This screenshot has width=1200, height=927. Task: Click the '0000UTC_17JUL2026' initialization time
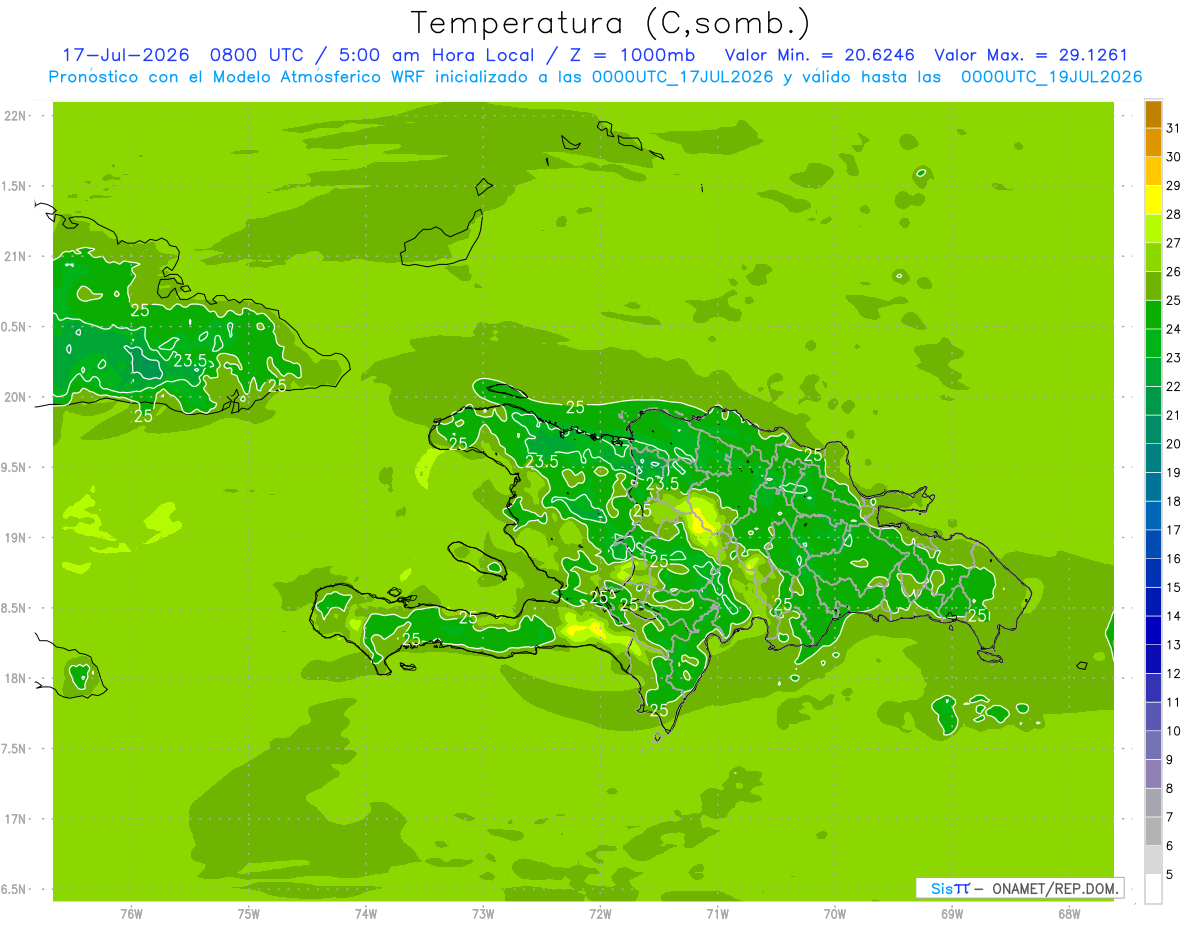(x=683, y=77)
